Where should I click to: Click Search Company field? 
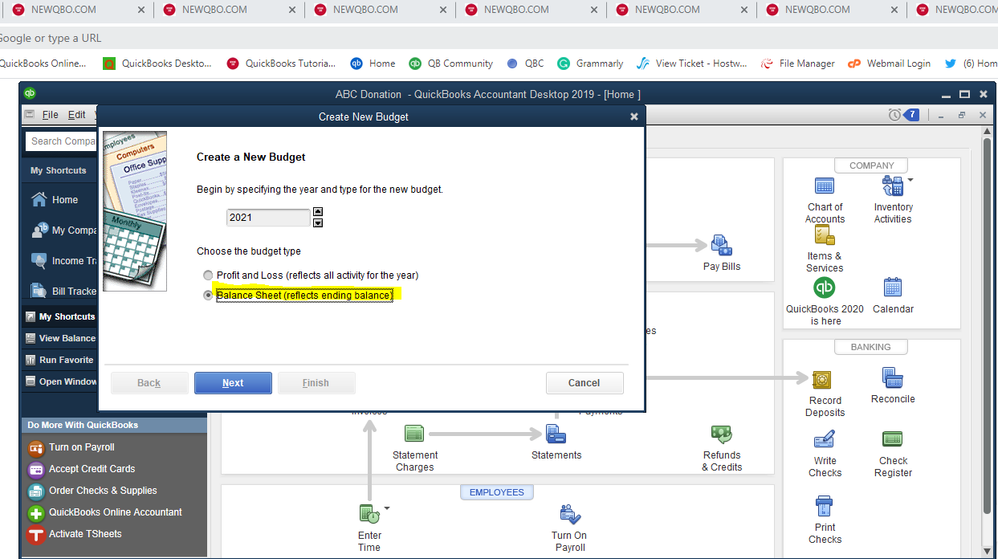tap(62, 141)
